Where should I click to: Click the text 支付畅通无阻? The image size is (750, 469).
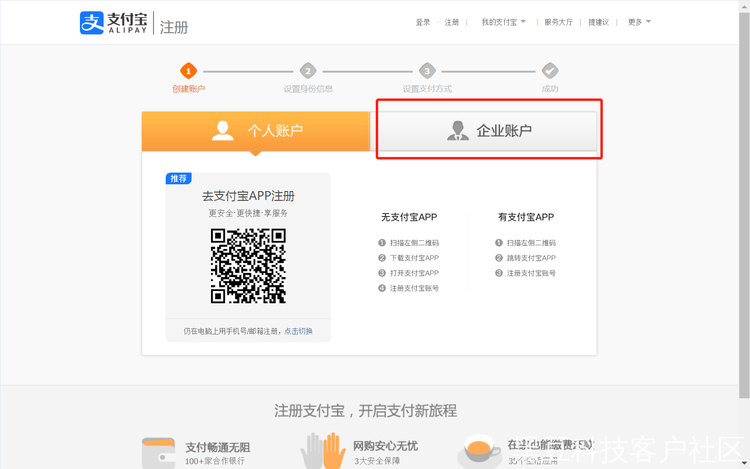point(218,447)
